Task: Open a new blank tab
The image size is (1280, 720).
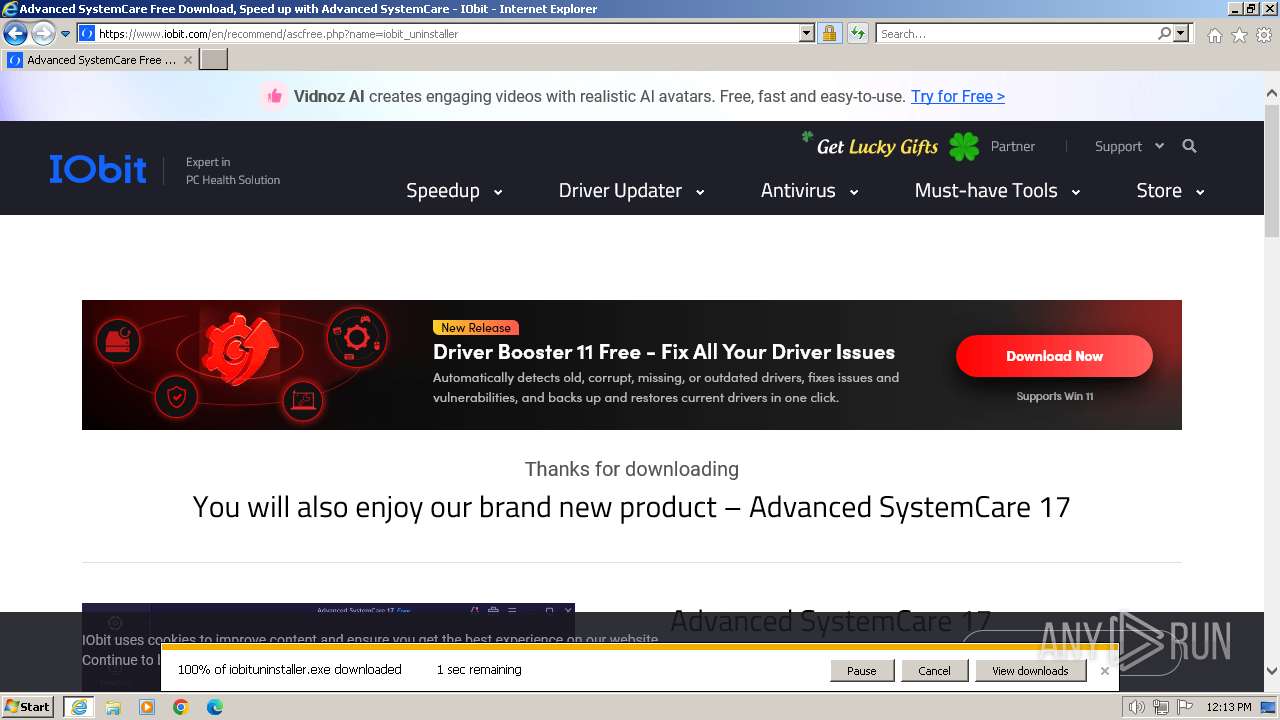Action: pyautogui.click(x=214, y=60)
